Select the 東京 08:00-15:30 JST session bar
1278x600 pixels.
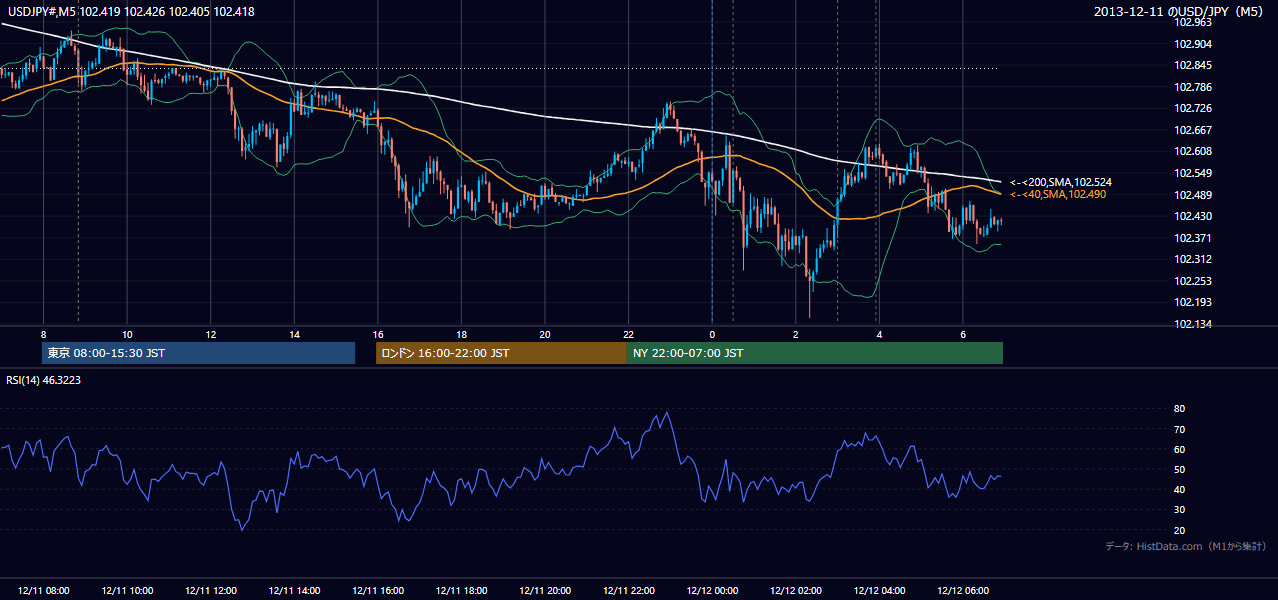coord(199,353)
